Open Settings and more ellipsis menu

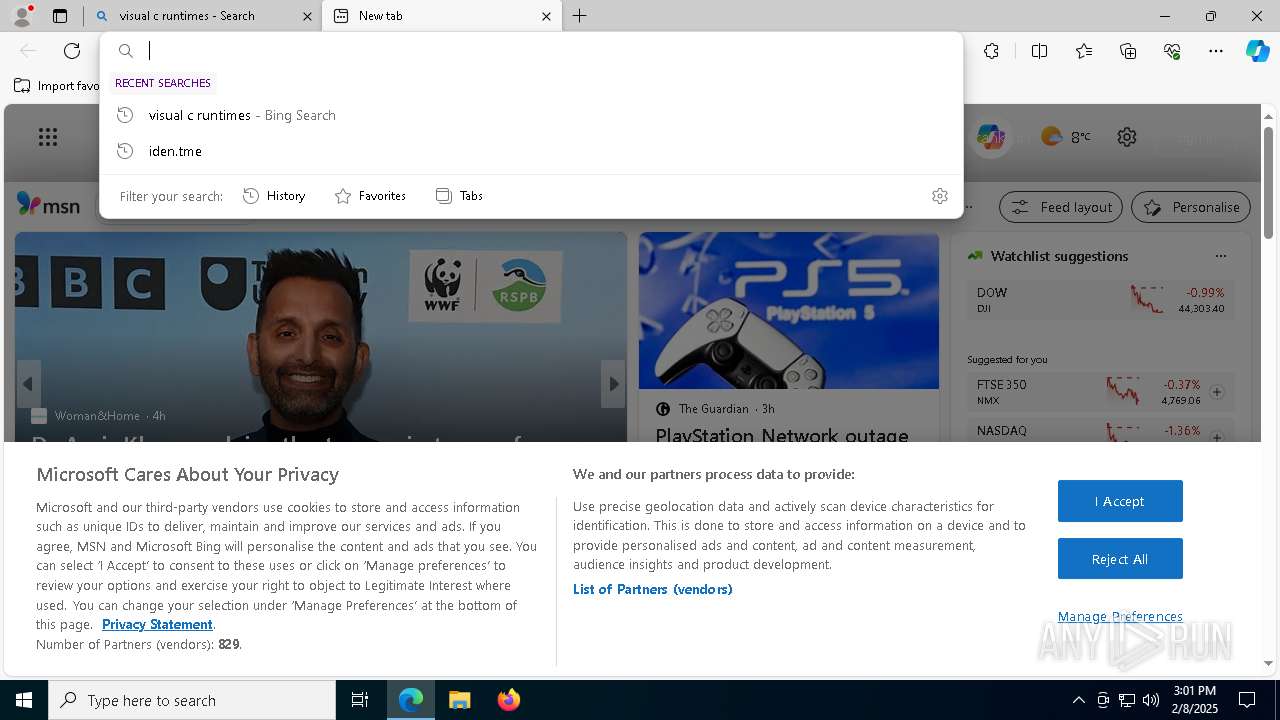coord(1216,51)
